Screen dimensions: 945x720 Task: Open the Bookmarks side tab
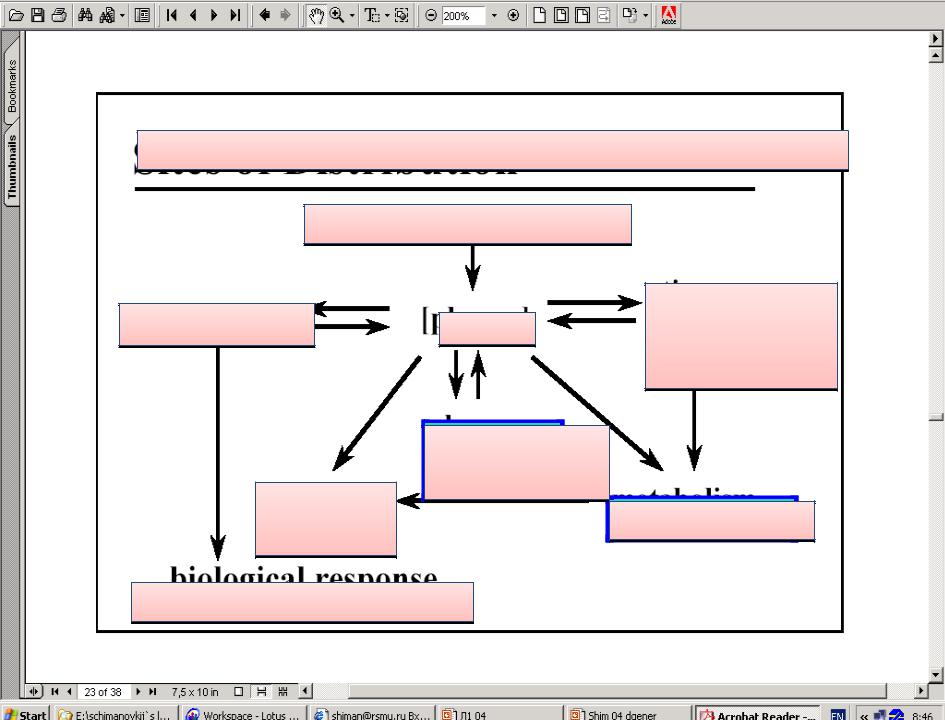(x=11, y=86)
